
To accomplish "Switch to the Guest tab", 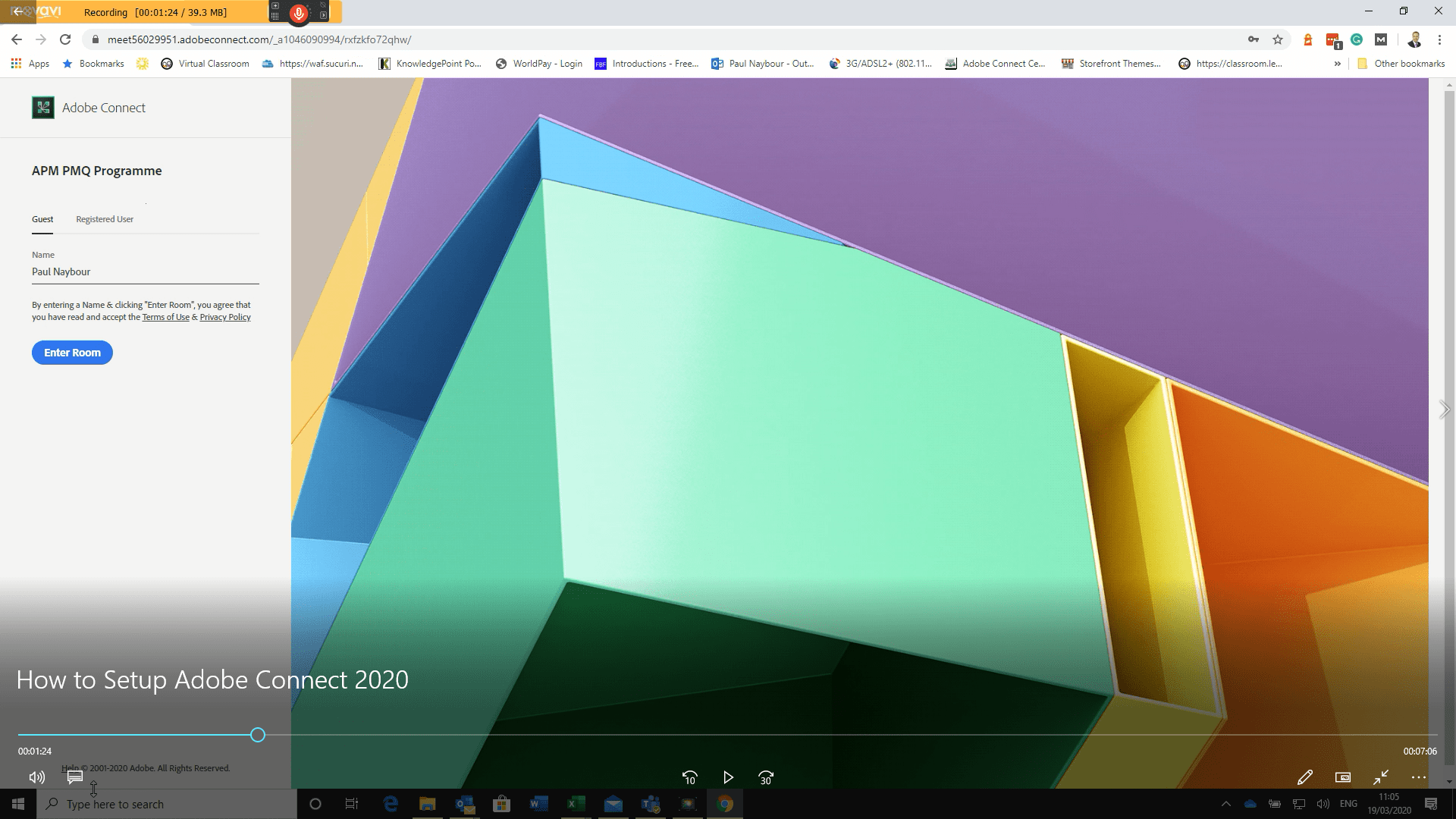I will pyautogui.click(x=42, y=219).
